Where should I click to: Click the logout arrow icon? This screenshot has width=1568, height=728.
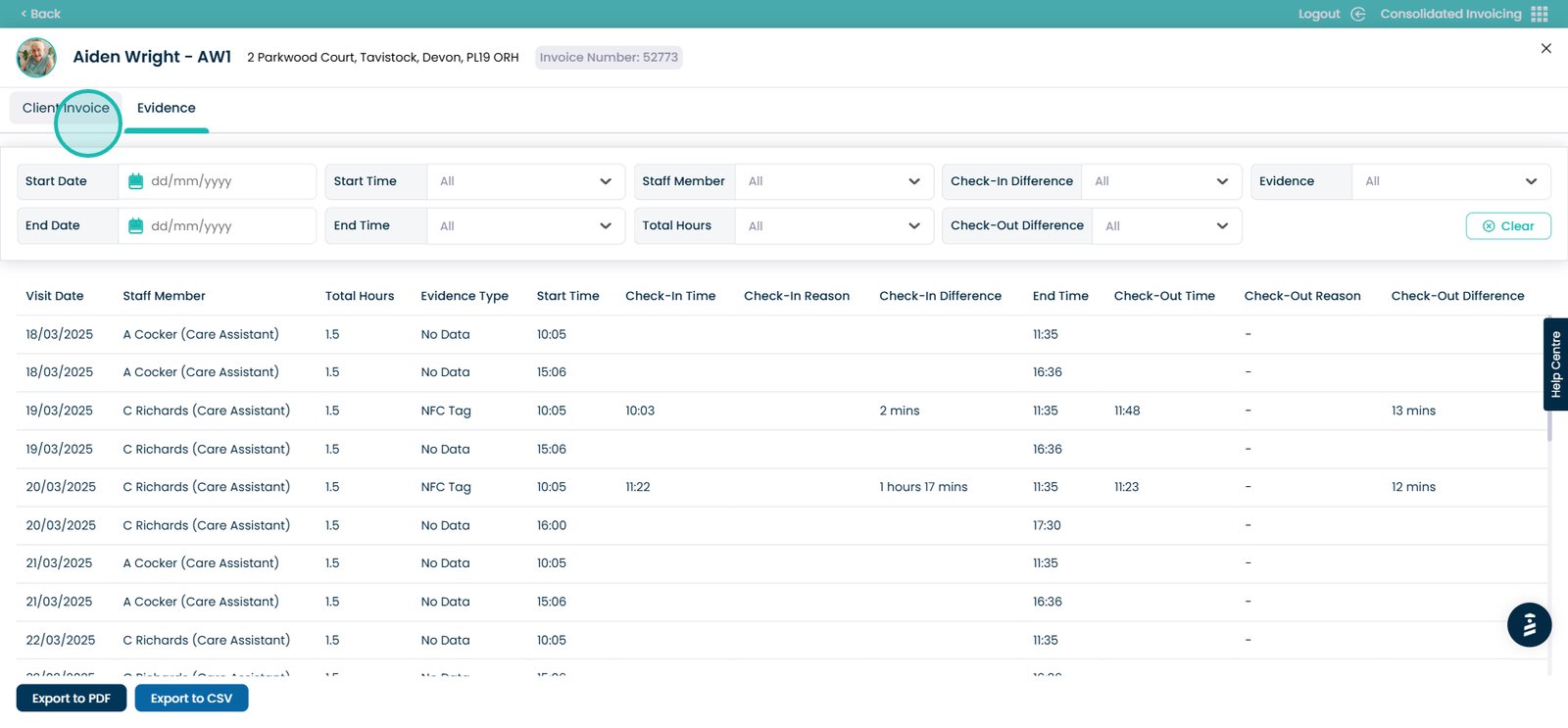[1357, 14]
